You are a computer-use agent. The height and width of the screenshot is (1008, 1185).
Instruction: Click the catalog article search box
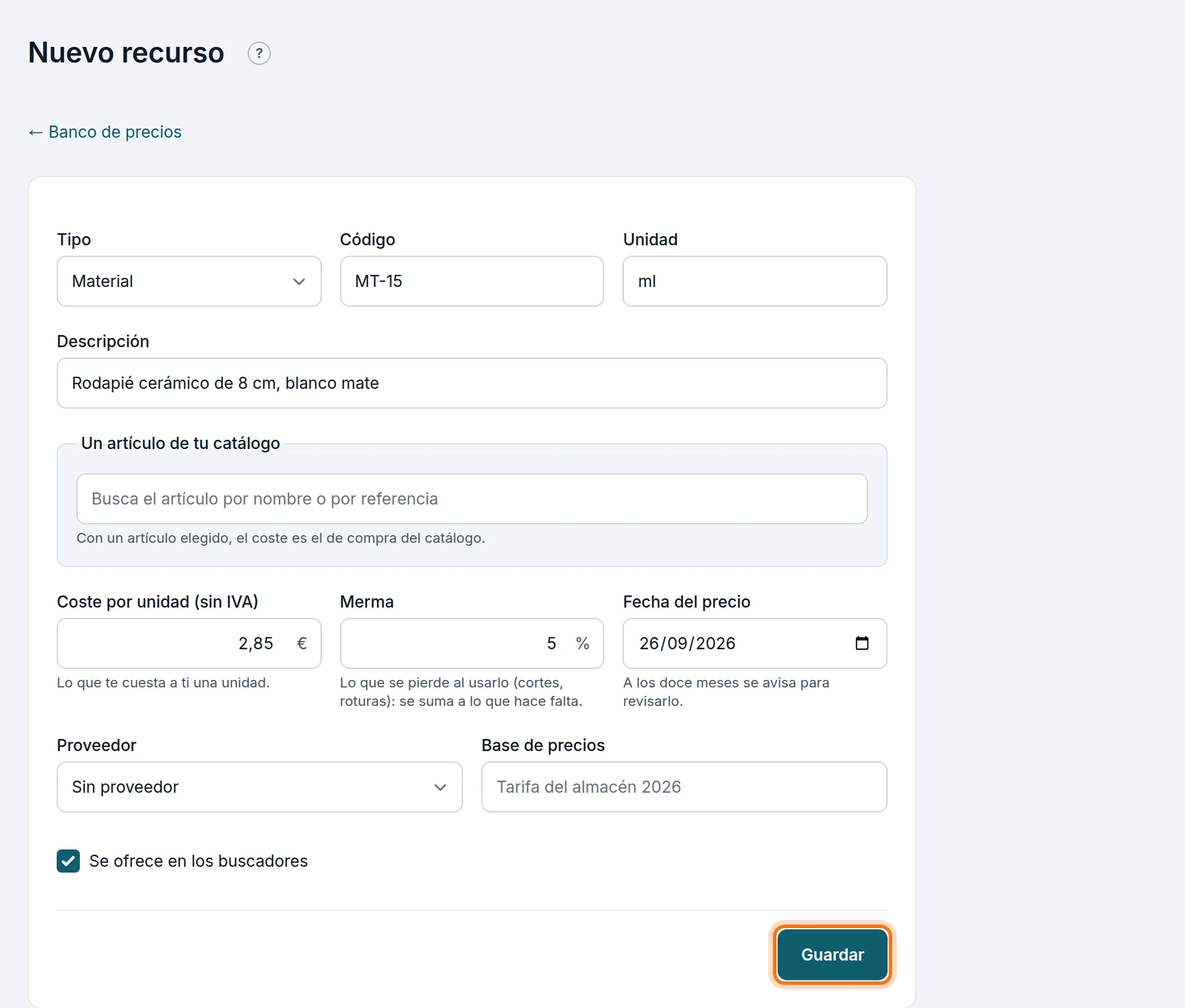click(x=472, y=499)
